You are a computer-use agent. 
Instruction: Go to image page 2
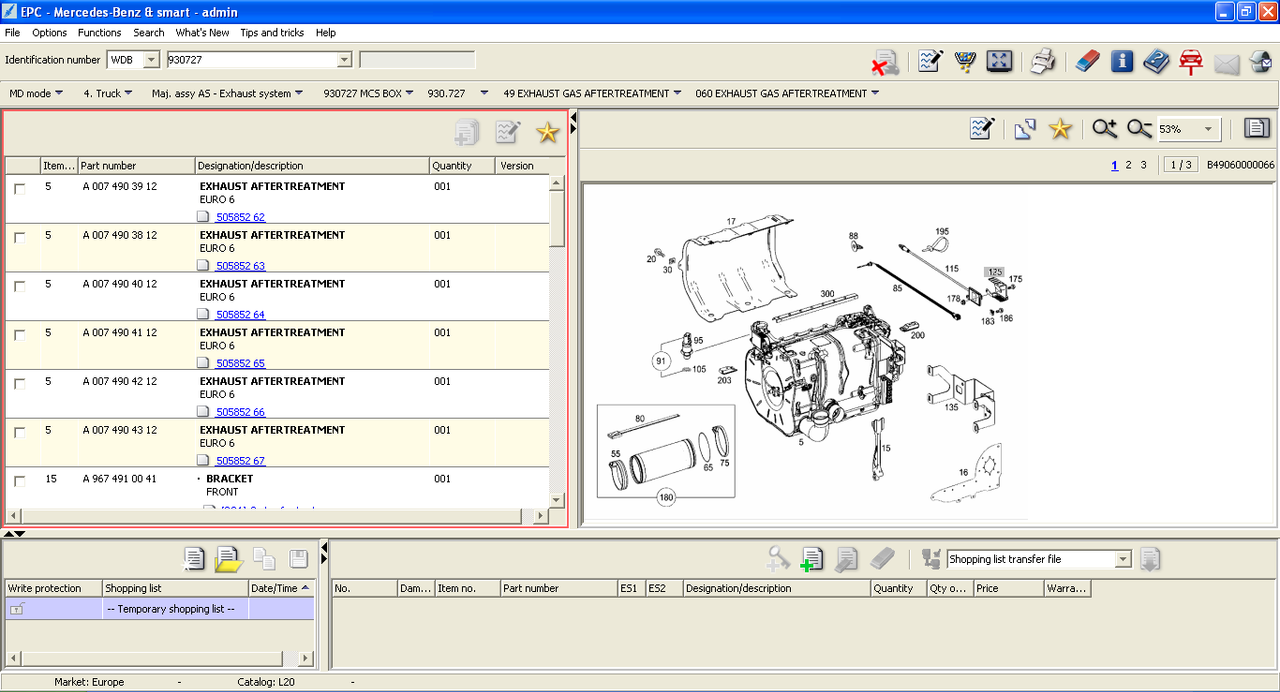pyautogui.click(x=1129, y=165)
